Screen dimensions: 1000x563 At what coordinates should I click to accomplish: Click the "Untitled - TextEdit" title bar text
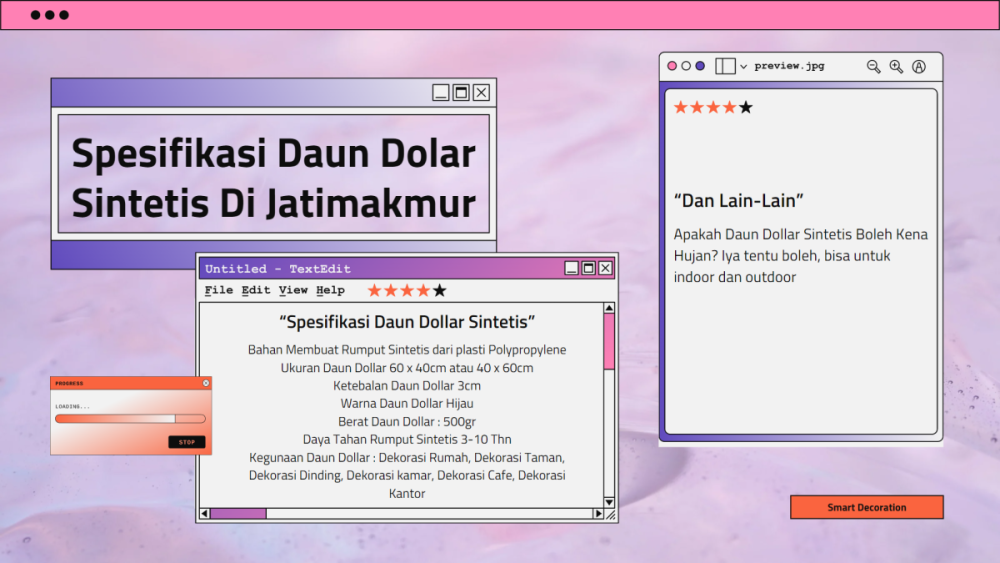click(x=278, y=269)
